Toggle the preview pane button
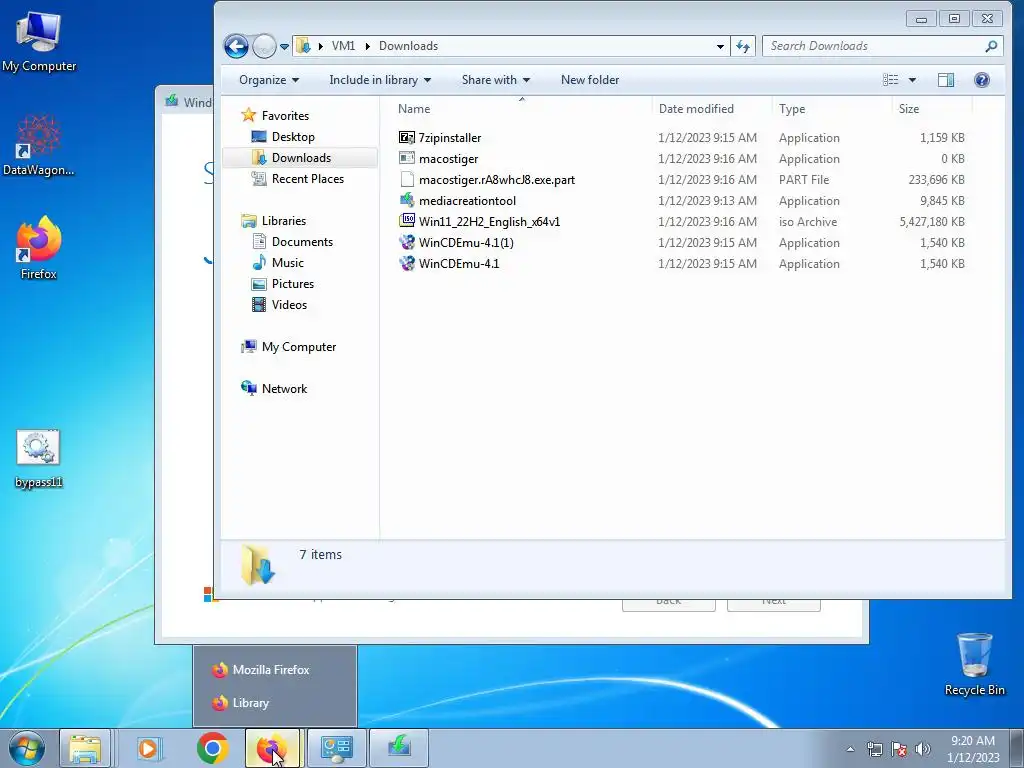This screenshot has width=1024, height=768. 946,80
